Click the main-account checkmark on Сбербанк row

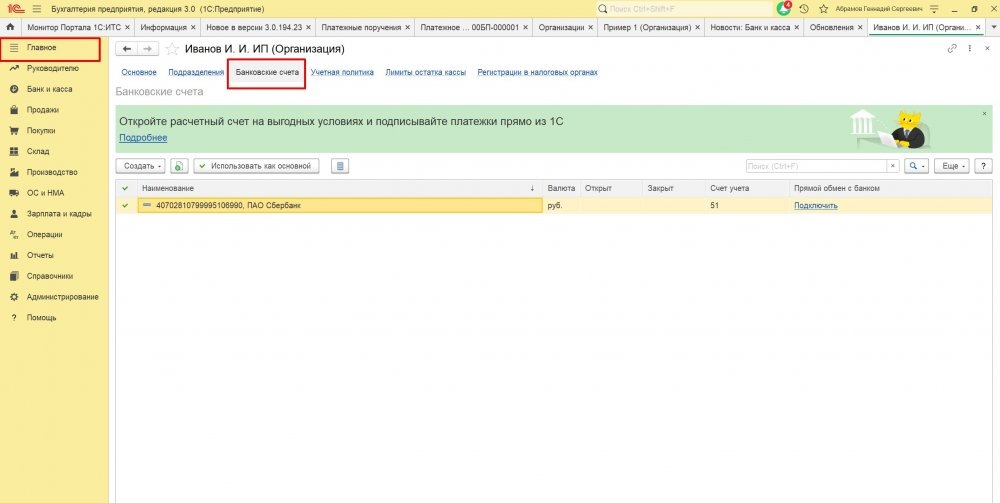tap(125, 205)
